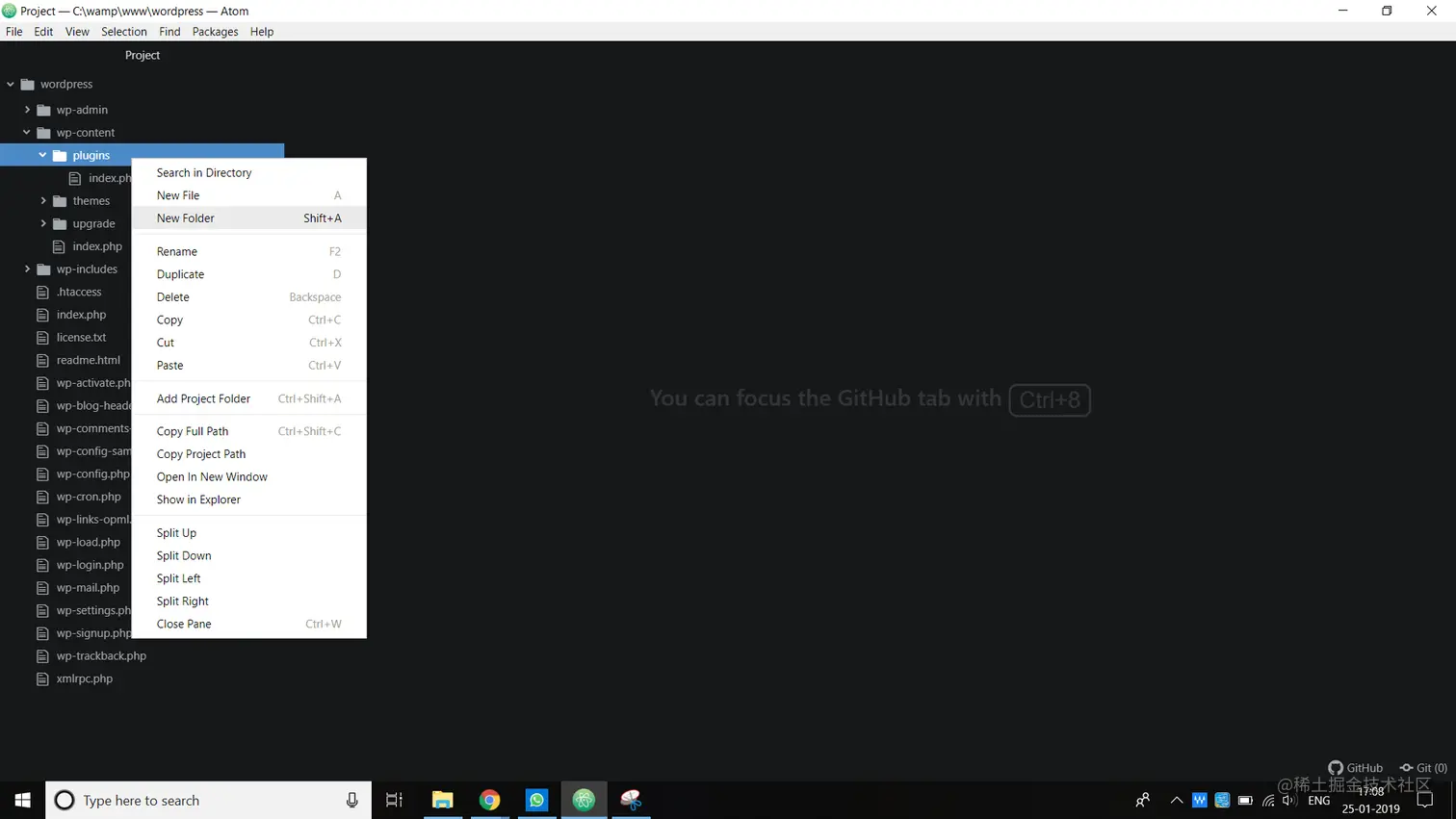1456x819 pixels.
Task: Choose Copy Project Path from context menu
Action: point(248,454)
